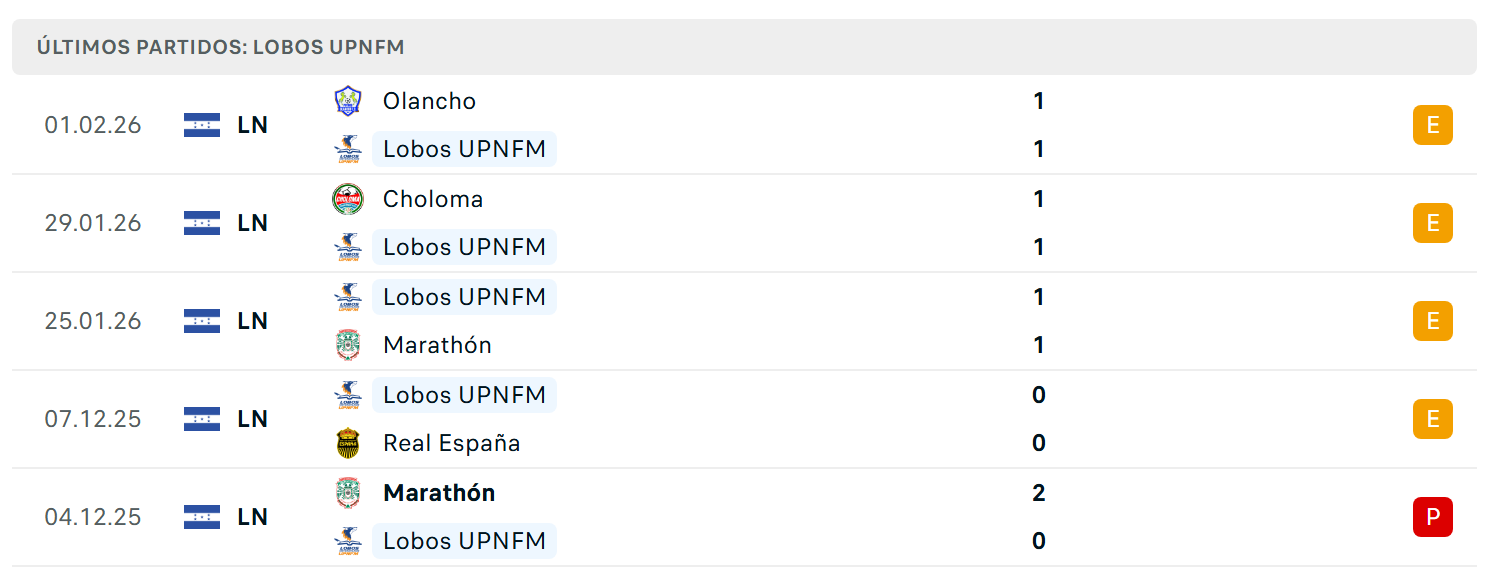Click the E draw badge for 07.12.25
Image resolution: width=1493 pixels, height=580 pixels.
tap(1432, 419)
